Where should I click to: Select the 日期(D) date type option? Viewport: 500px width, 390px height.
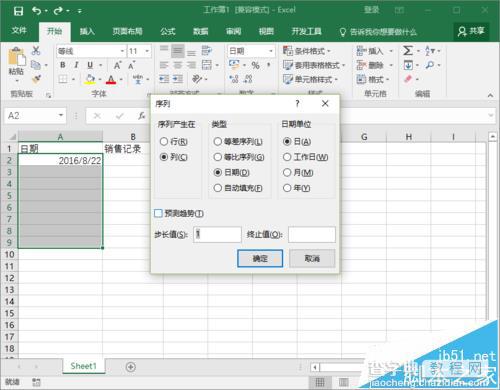(x=232, y=172)
